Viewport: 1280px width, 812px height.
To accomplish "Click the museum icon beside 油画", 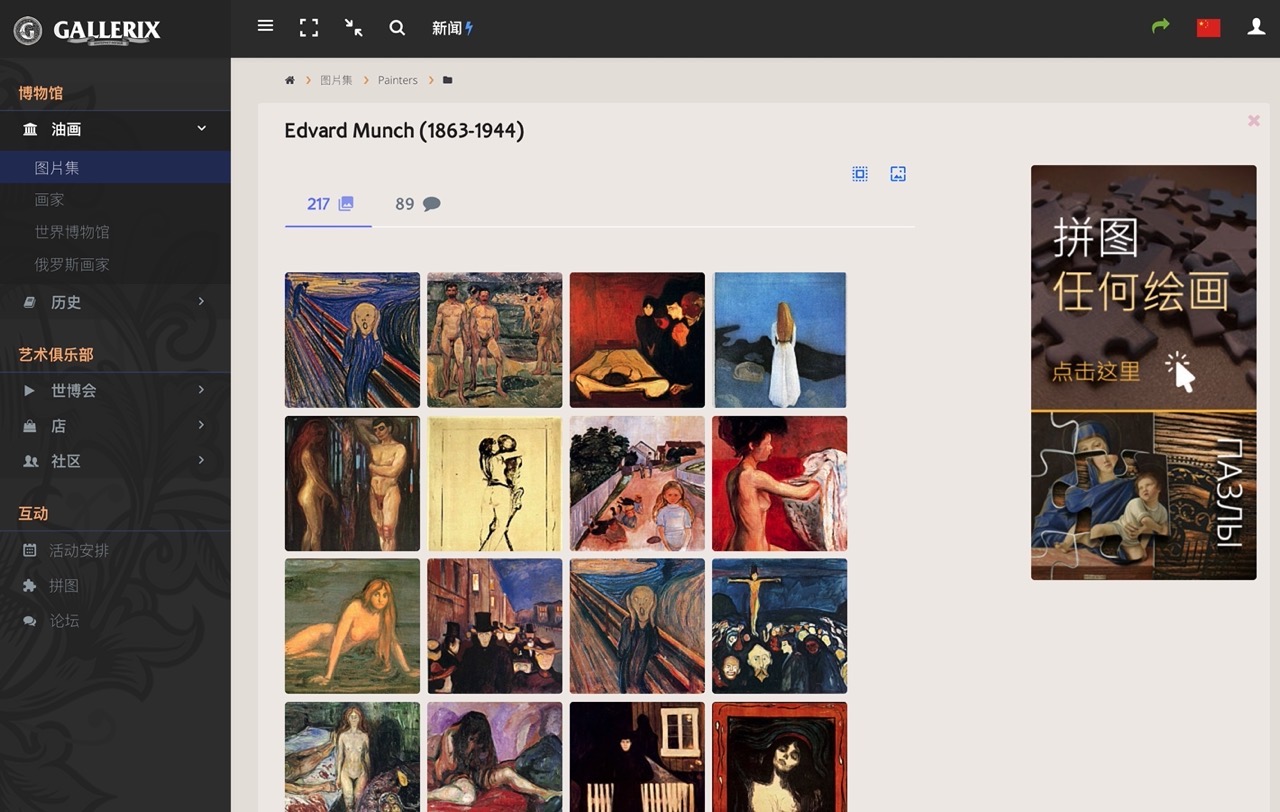I will [30, 129].
